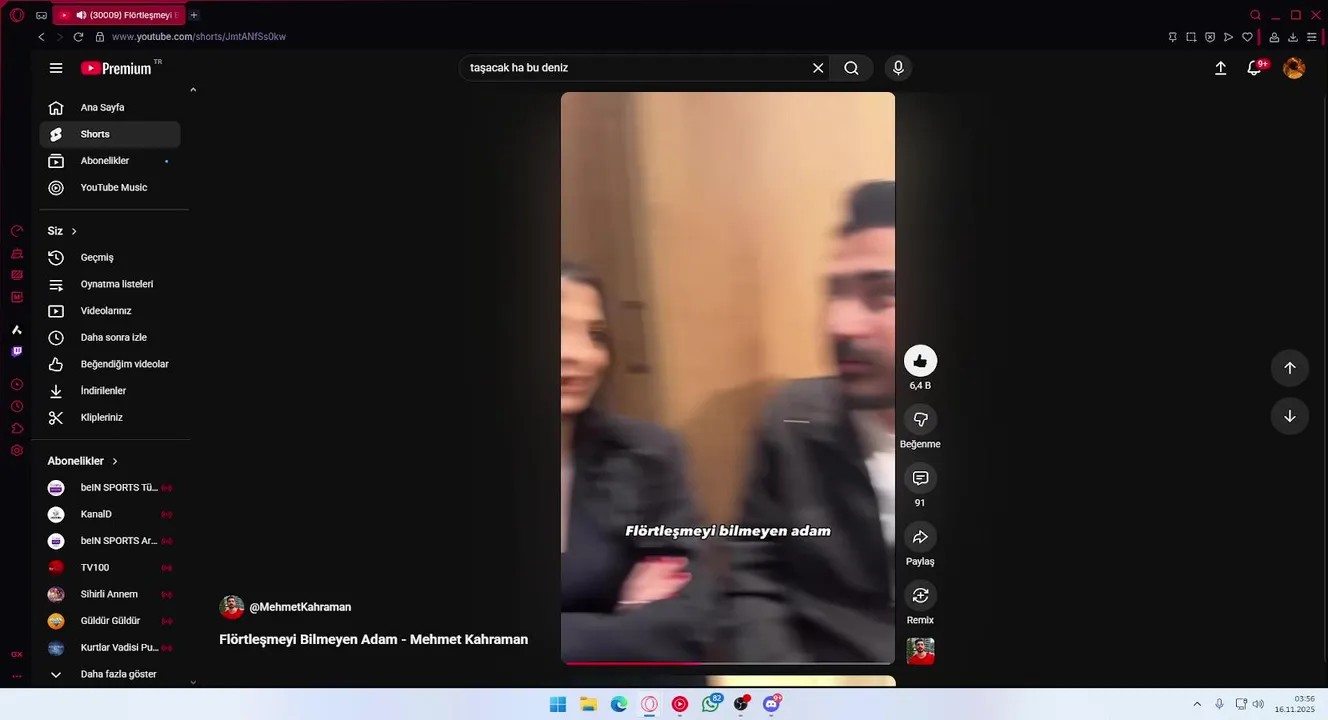Open TV100 subscription channel
The image size is (1328, 720).
110,568
